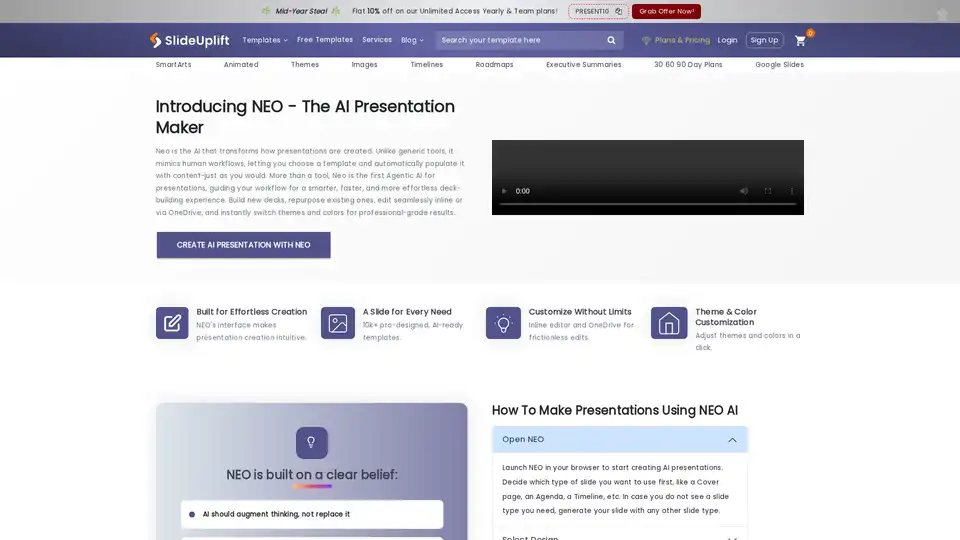Seek on the video progress bar
960x540 pixels.
pyautogui.click(x=647, y=204)
